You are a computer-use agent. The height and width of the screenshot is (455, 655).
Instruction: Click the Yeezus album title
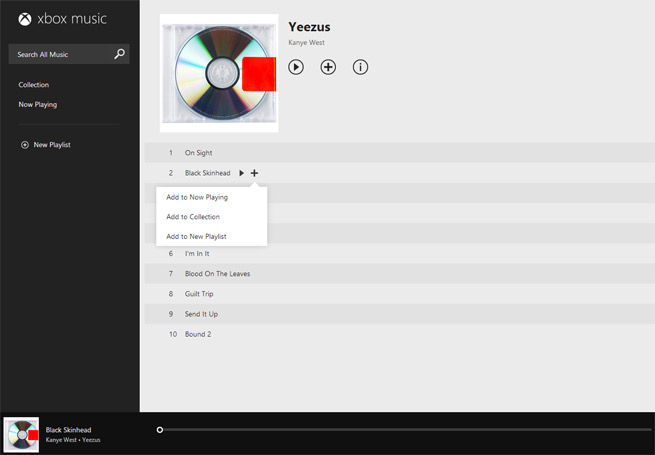click(x=309, y=27)
